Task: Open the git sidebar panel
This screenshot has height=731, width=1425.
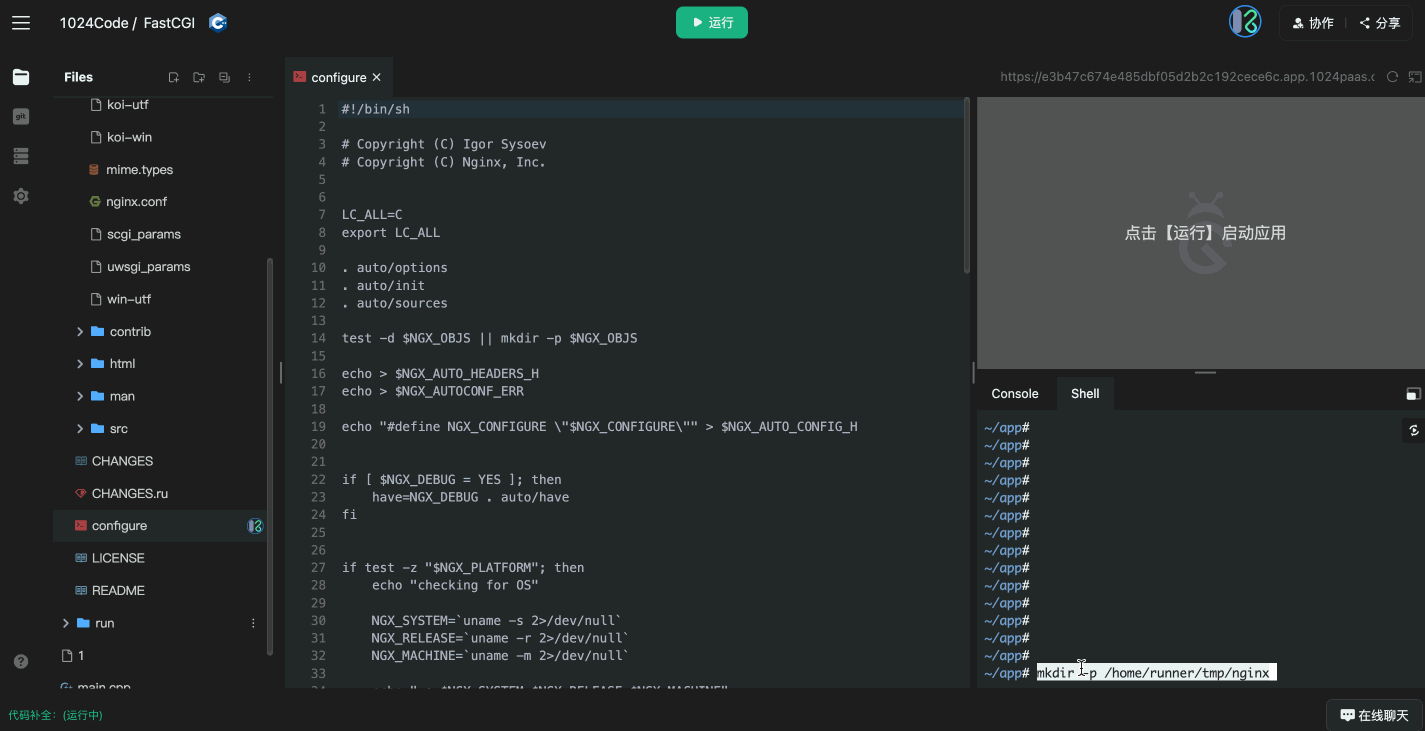Action: [x=21, y=117]
